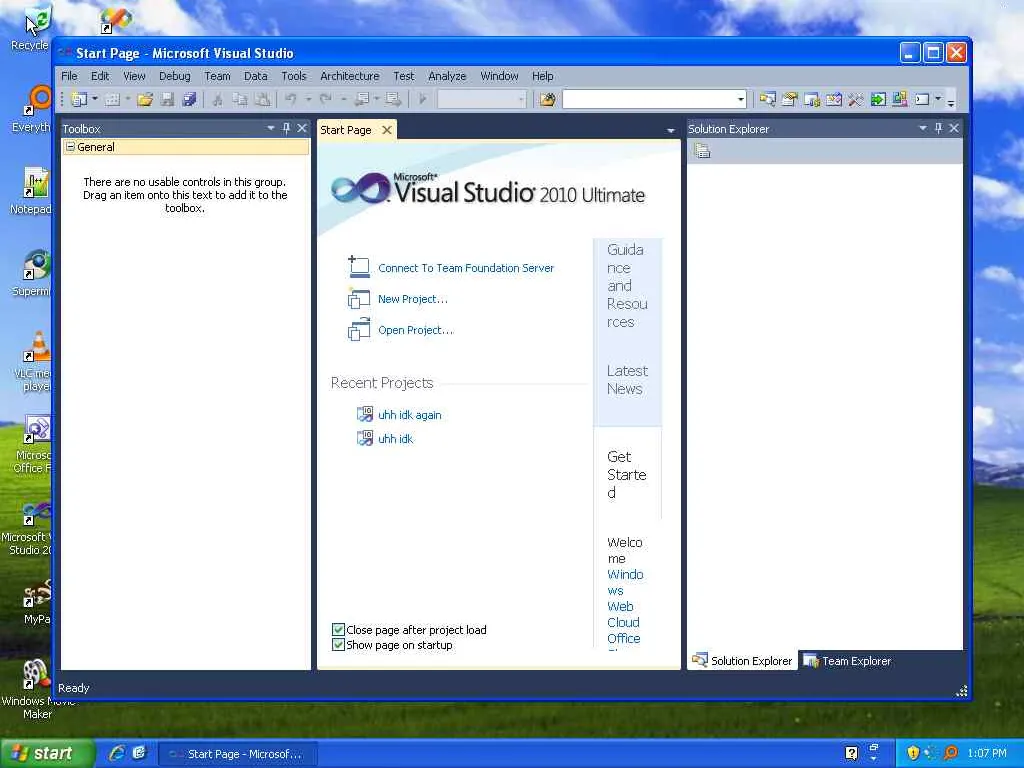Toggle Show page on startup checkbox

(x=338, y=645)
